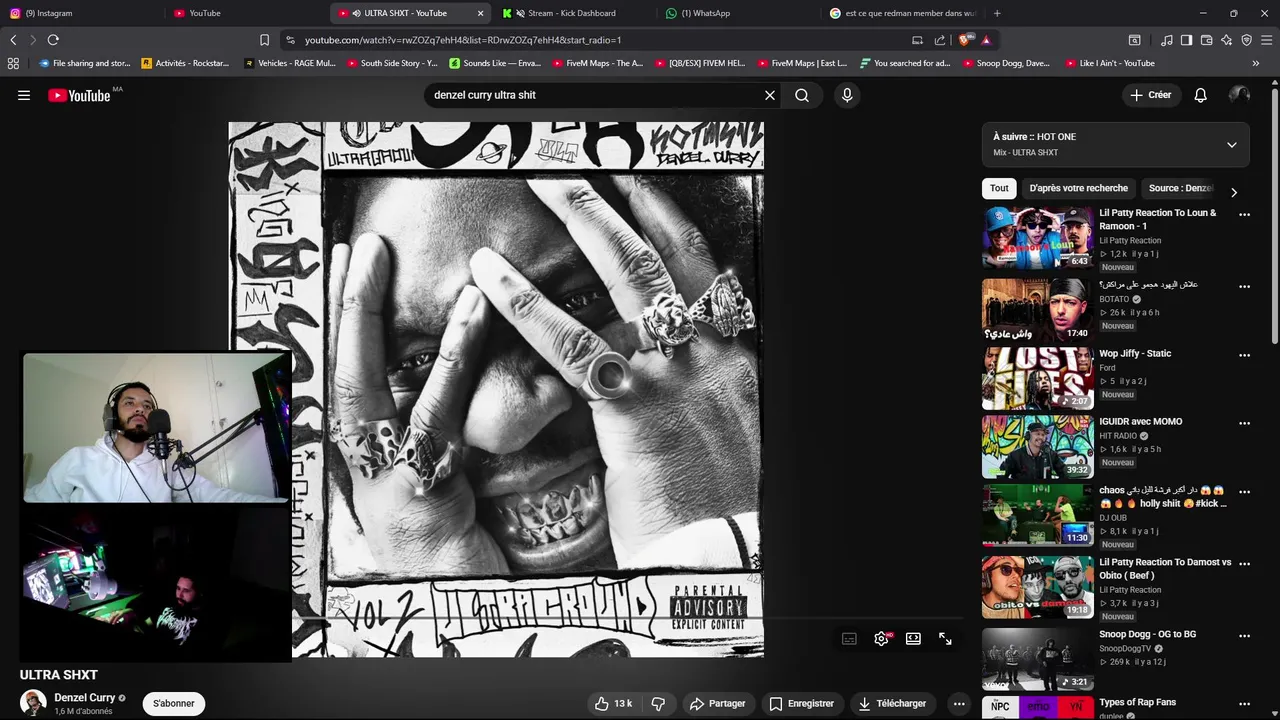Toggle theater mode on player
This screenshot has height=720, width=1280.
(x=913, y=638)
